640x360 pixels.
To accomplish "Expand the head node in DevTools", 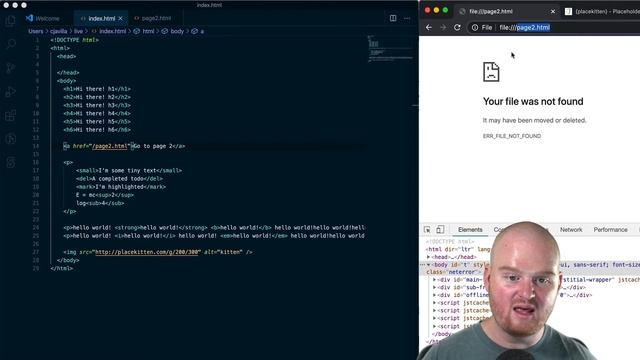I will click(x=428, y=257).
